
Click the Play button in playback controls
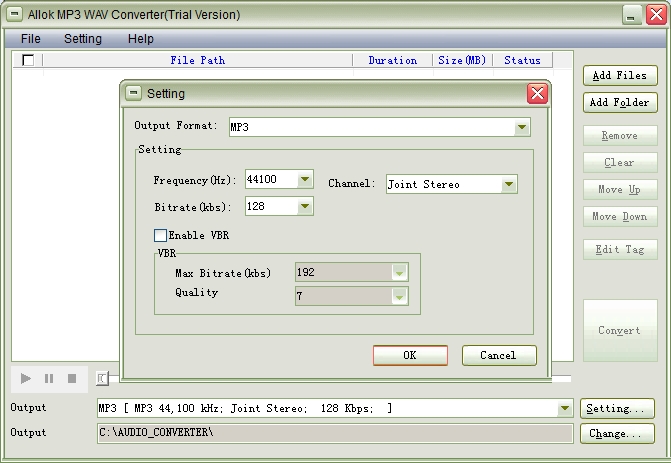pos(27,379)
